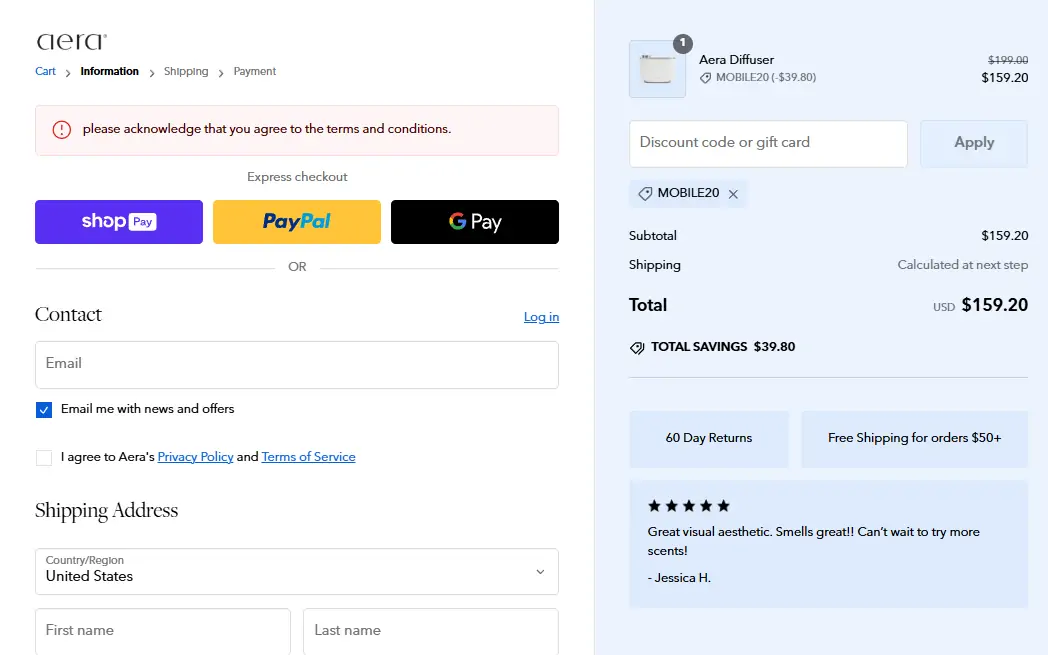The width and height of the screenshot is (1048, 655).
Task: Click the Email input field
Action: pos(297,364)
